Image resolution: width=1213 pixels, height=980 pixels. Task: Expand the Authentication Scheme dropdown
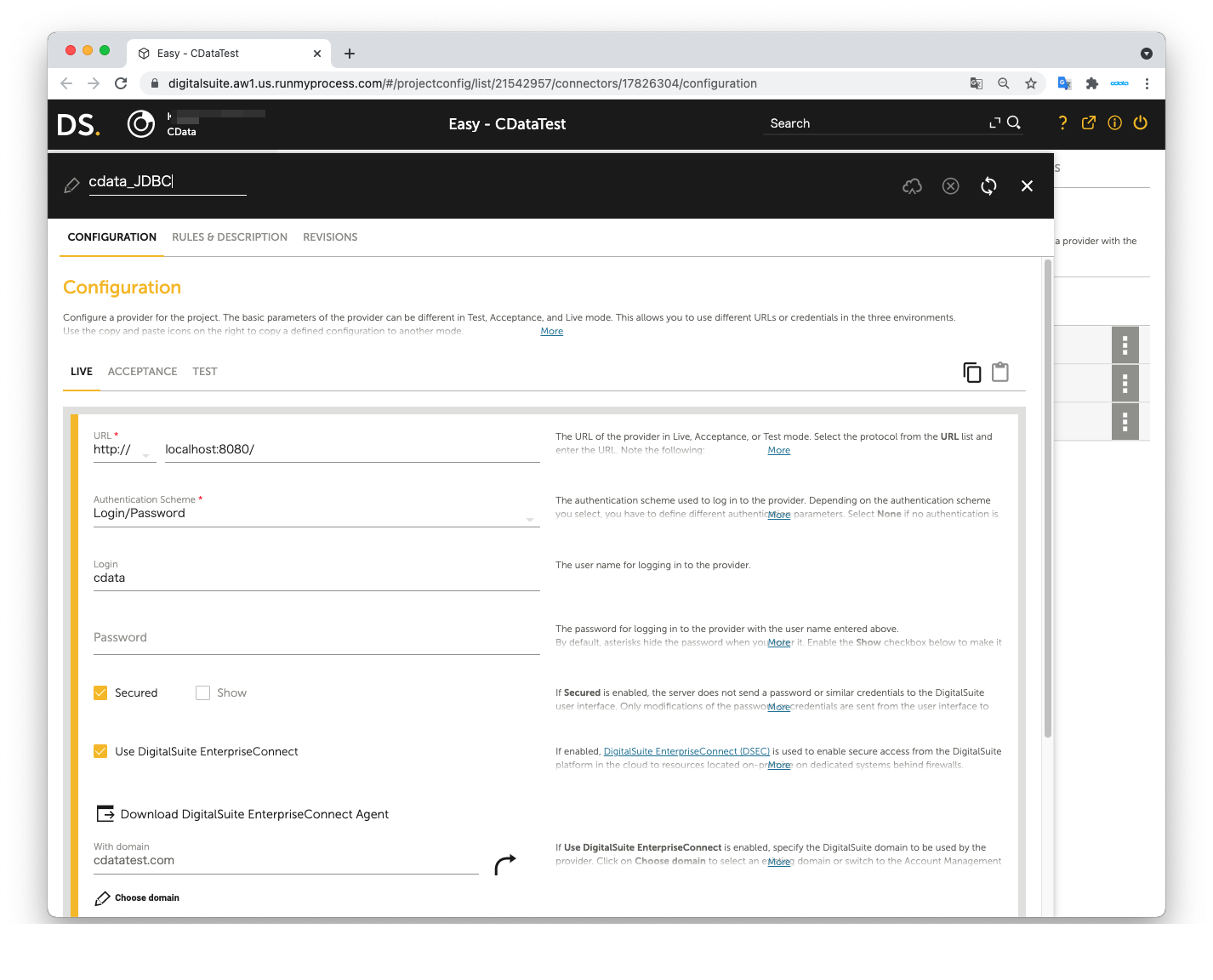click(315, 515)
